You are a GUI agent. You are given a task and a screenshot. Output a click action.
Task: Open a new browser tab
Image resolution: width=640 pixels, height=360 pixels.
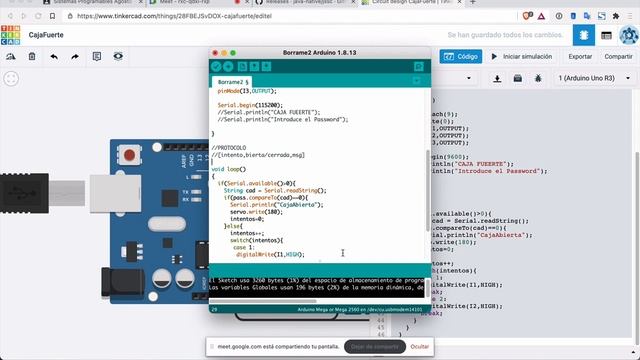(x=473, y=2)
